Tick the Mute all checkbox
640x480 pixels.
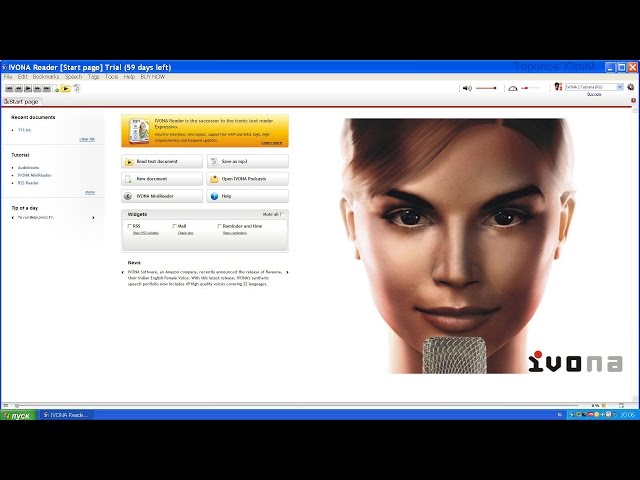tap(282, 214)
